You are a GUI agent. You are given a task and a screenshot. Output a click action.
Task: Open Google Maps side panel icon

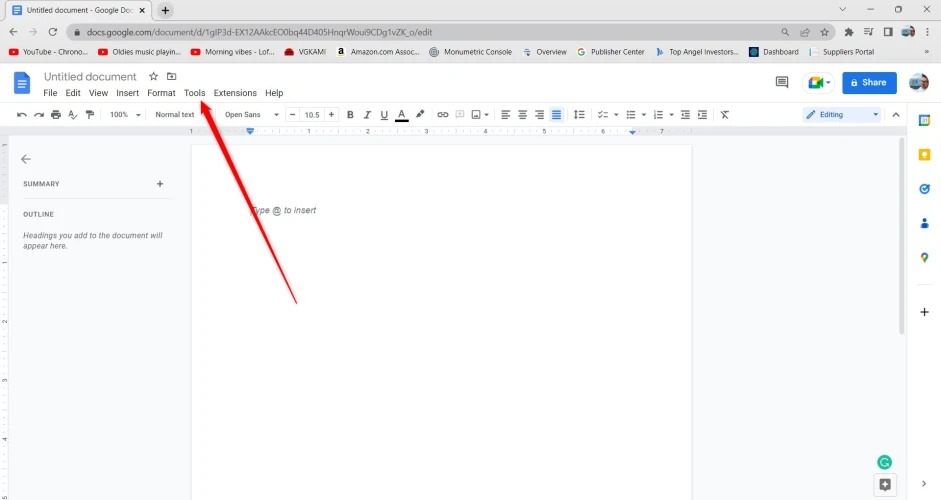click(924, 257)
